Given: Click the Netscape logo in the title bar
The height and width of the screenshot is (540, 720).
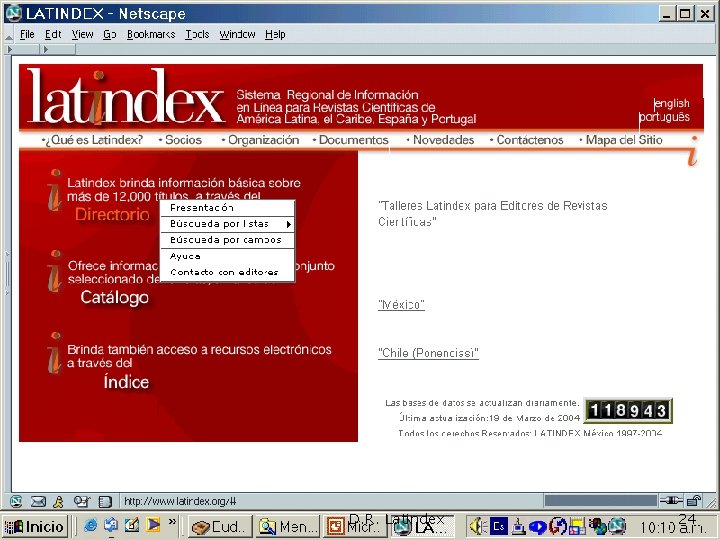Looking at the screenshot, I should (x=13, y=13).
